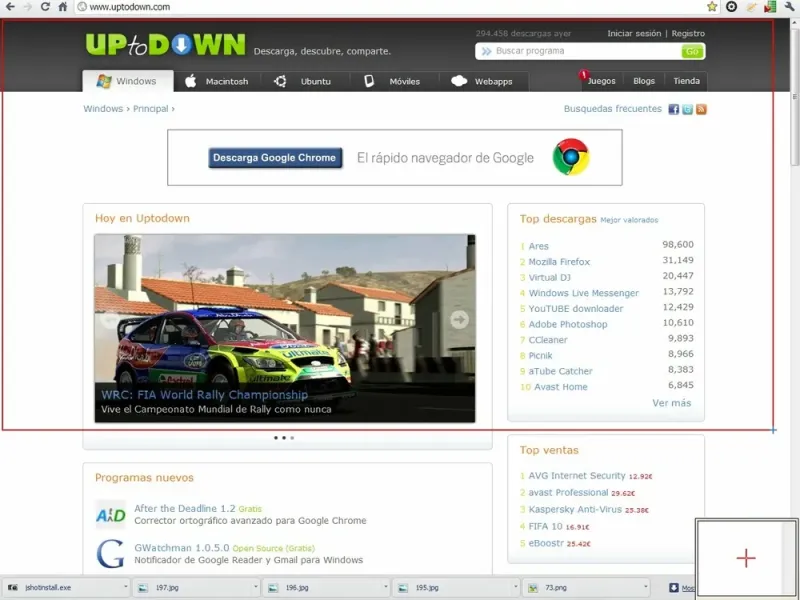Screen dimensions: 800x600
Task: Open Mozilla Firefox in Top descargas
Action: pos(559,262)
